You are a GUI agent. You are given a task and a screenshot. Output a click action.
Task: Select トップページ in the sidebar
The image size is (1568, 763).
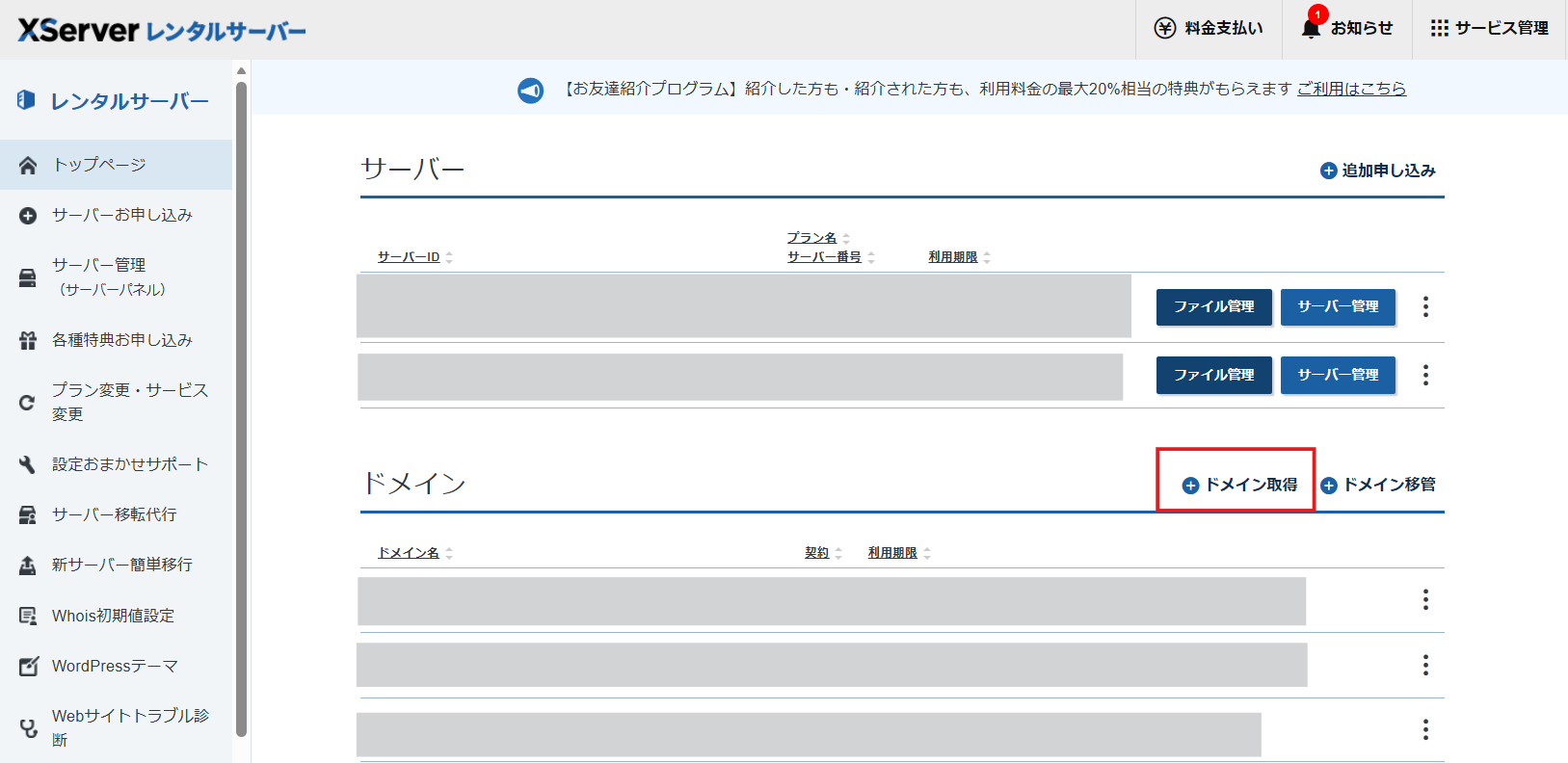click(99, 165)
